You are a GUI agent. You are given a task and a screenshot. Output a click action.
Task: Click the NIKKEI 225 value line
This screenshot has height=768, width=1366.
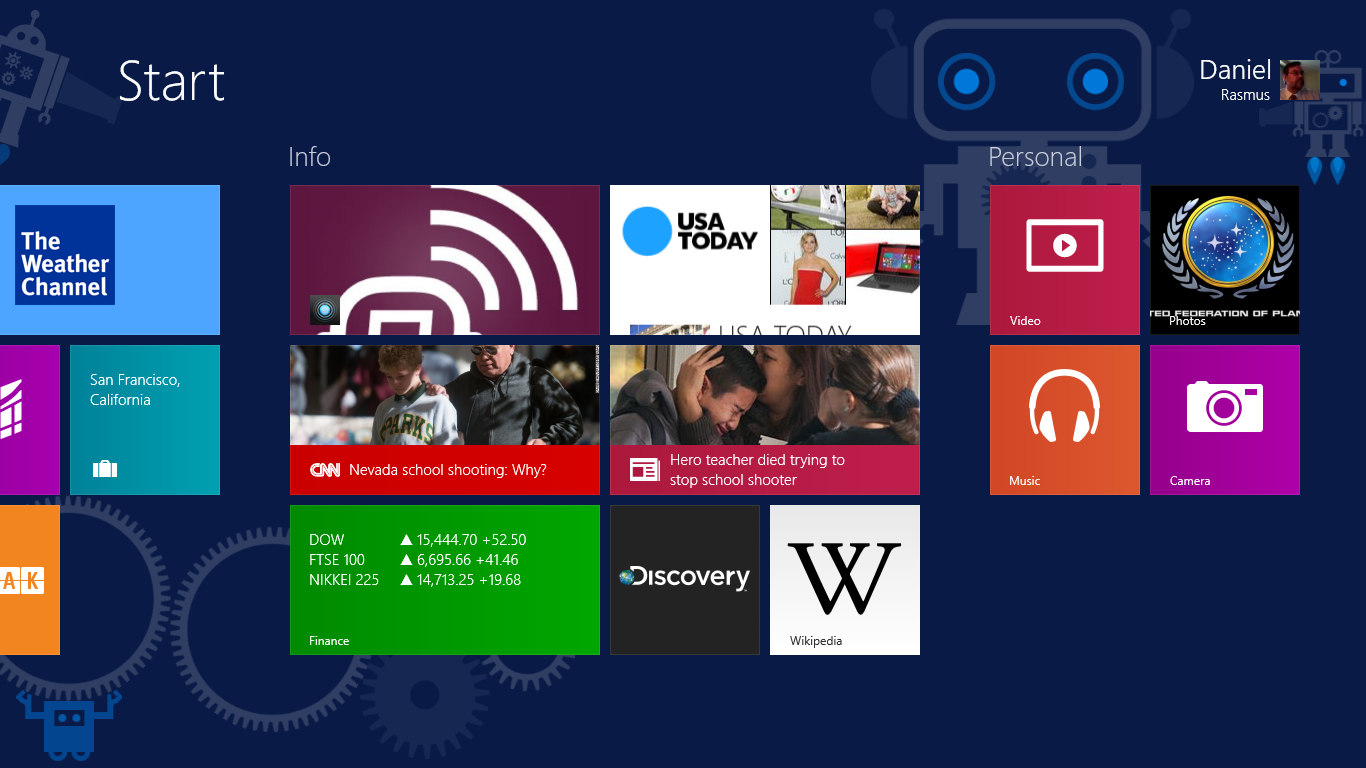coord(415,580)
